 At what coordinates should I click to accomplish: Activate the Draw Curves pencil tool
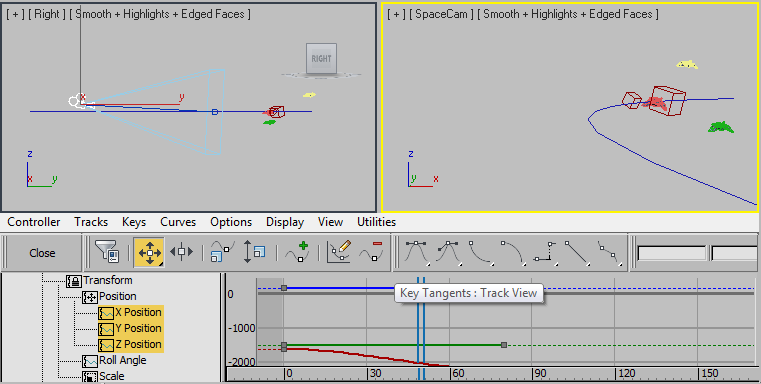pos(339,252)
